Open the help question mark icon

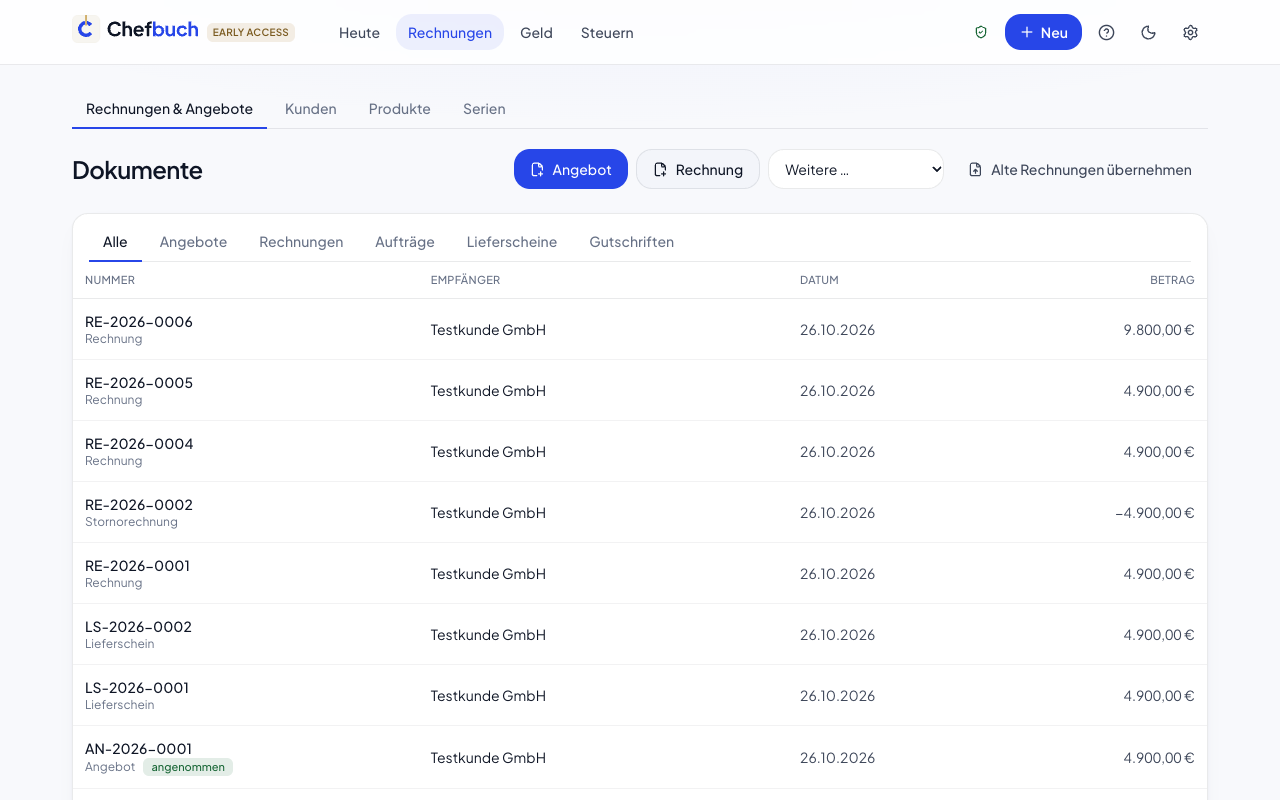click(x=1106, y=32)
